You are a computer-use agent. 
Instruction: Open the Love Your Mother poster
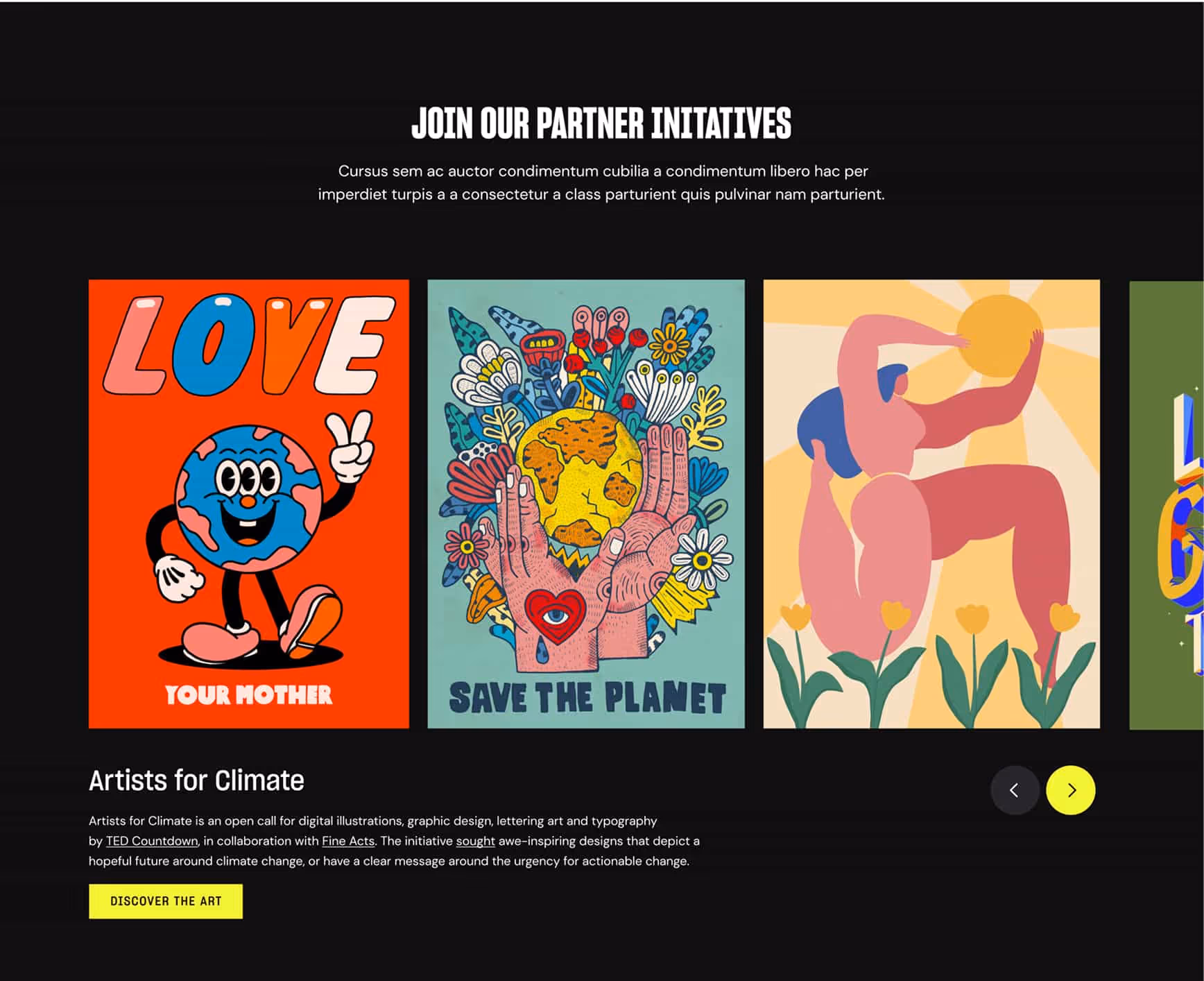coord(249,504)
